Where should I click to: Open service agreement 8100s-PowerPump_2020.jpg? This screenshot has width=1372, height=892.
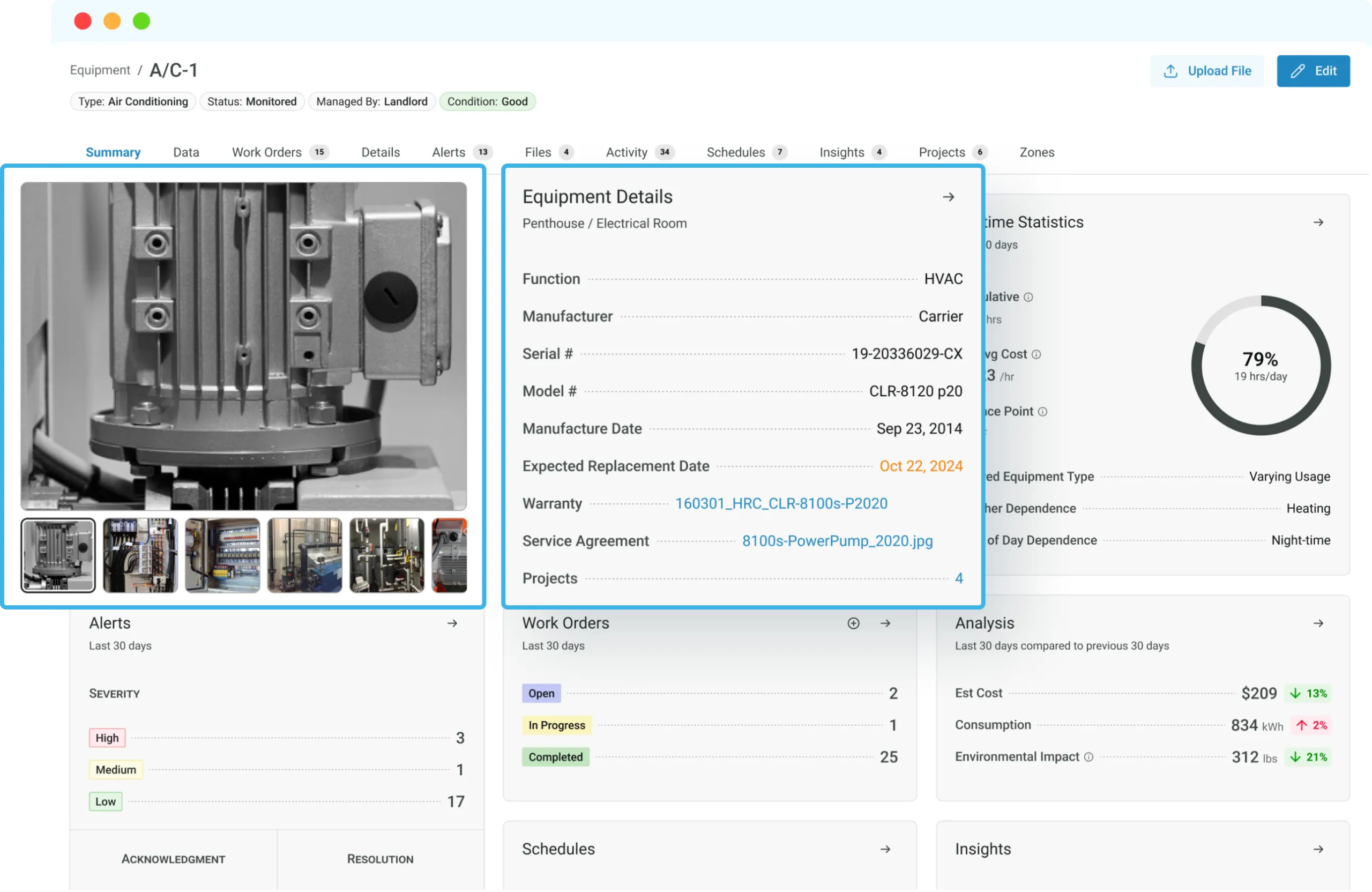click(837, 541)
